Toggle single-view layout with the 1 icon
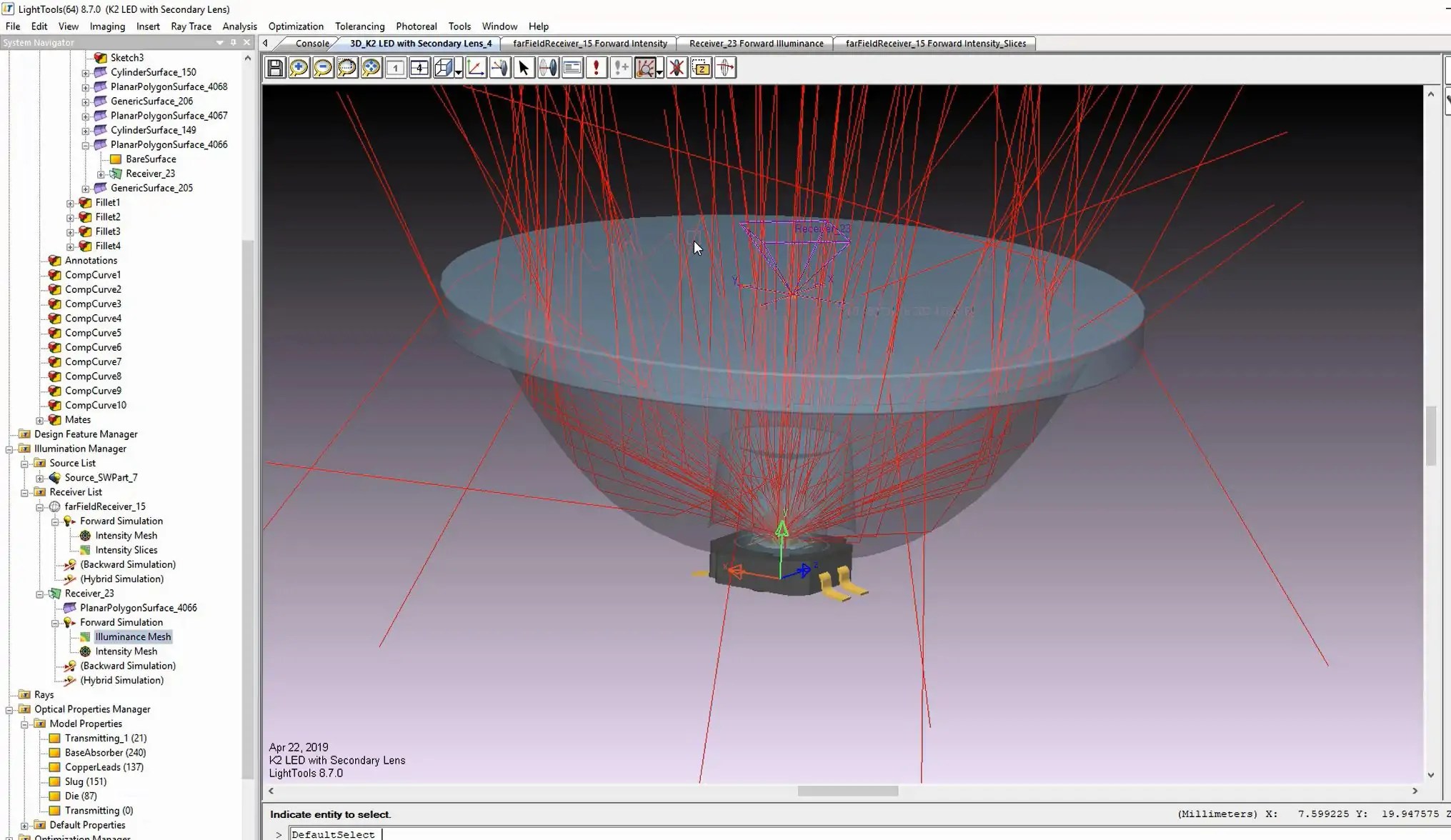 click(x=395, y=68)
